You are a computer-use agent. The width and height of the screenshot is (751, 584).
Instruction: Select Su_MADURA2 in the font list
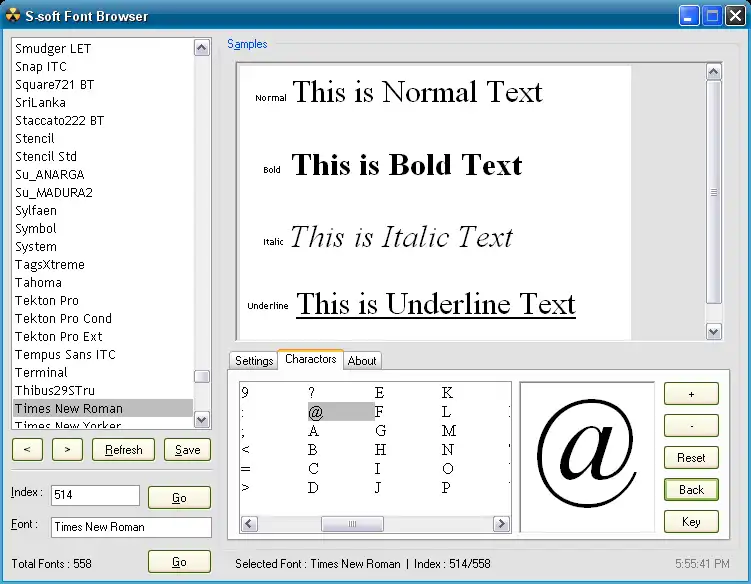click(103, 193)
